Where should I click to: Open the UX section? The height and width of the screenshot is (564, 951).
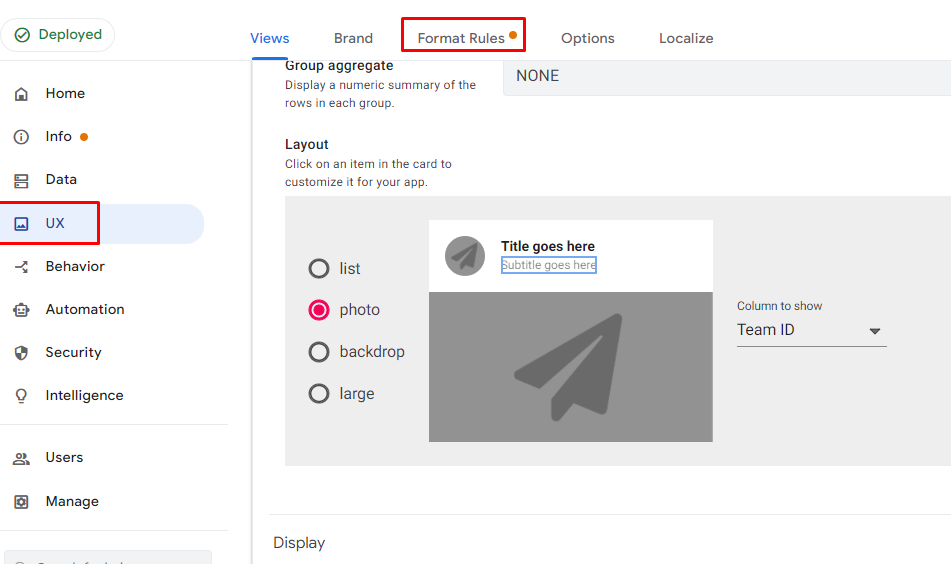pos(102,224)
